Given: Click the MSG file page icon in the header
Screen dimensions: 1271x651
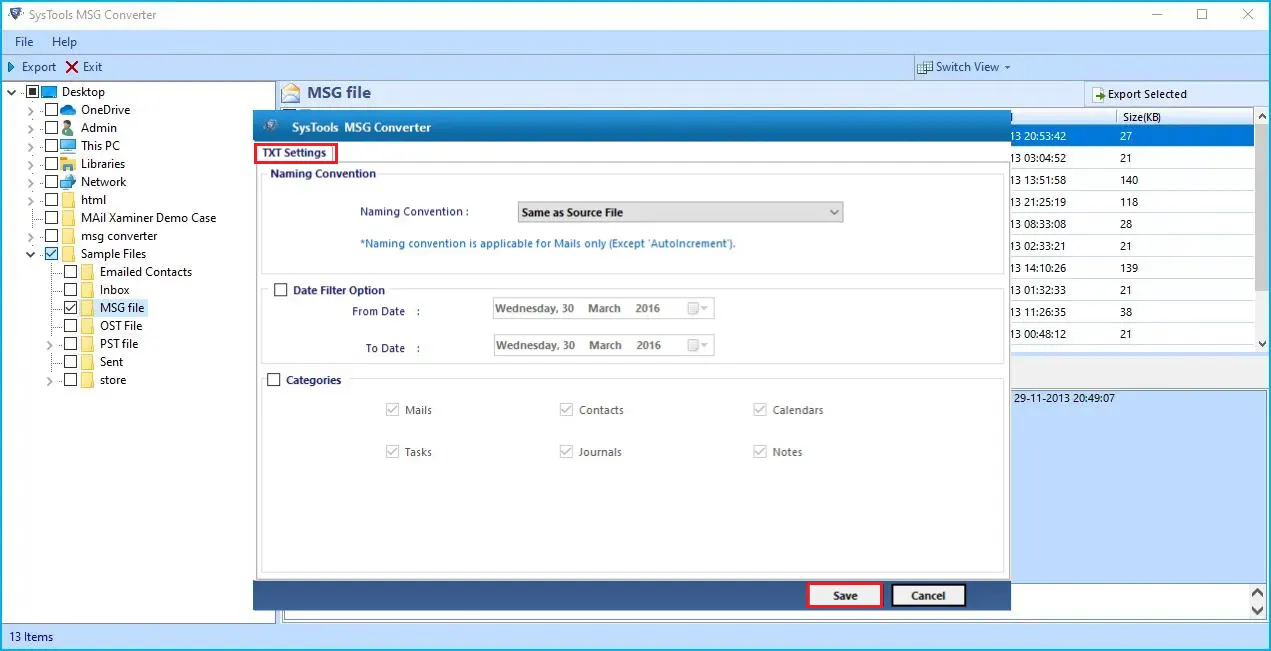Looking at the screenshot, I should (x=289, y=92).
